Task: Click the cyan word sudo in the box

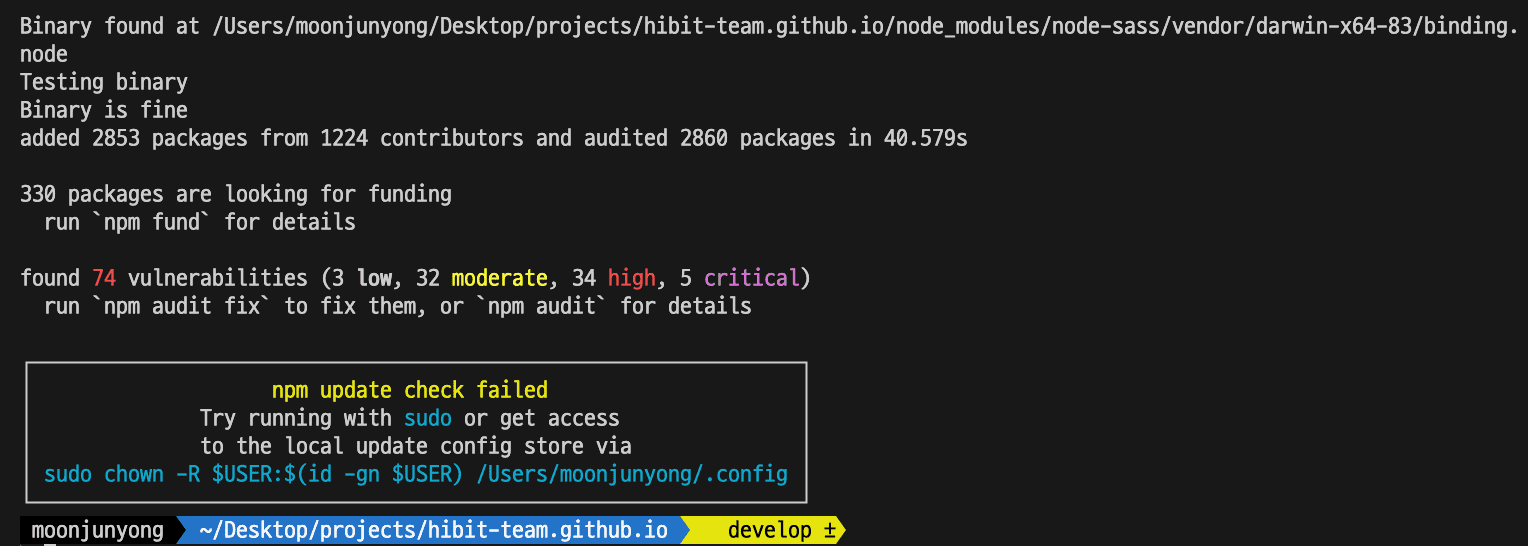Action: point(428,418)
